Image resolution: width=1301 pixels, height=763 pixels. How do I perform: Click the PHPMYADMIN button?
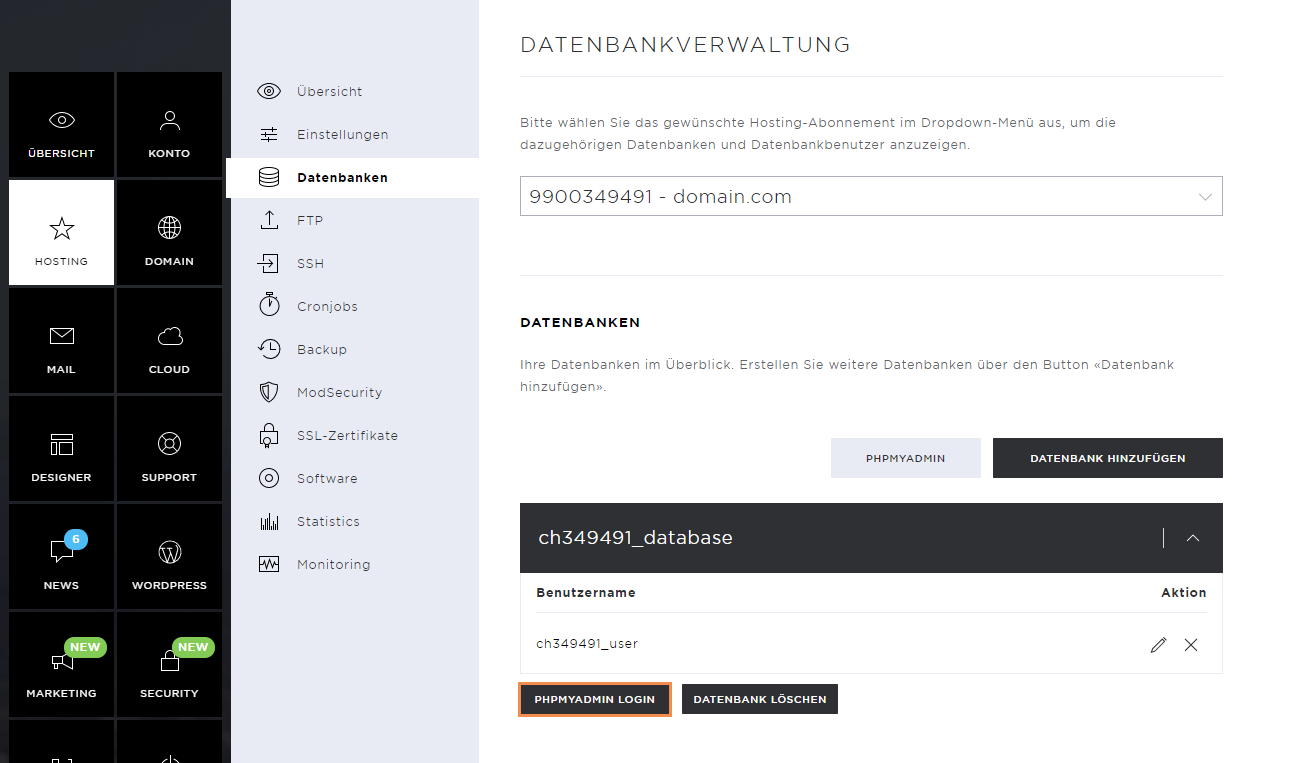(906, 458)
